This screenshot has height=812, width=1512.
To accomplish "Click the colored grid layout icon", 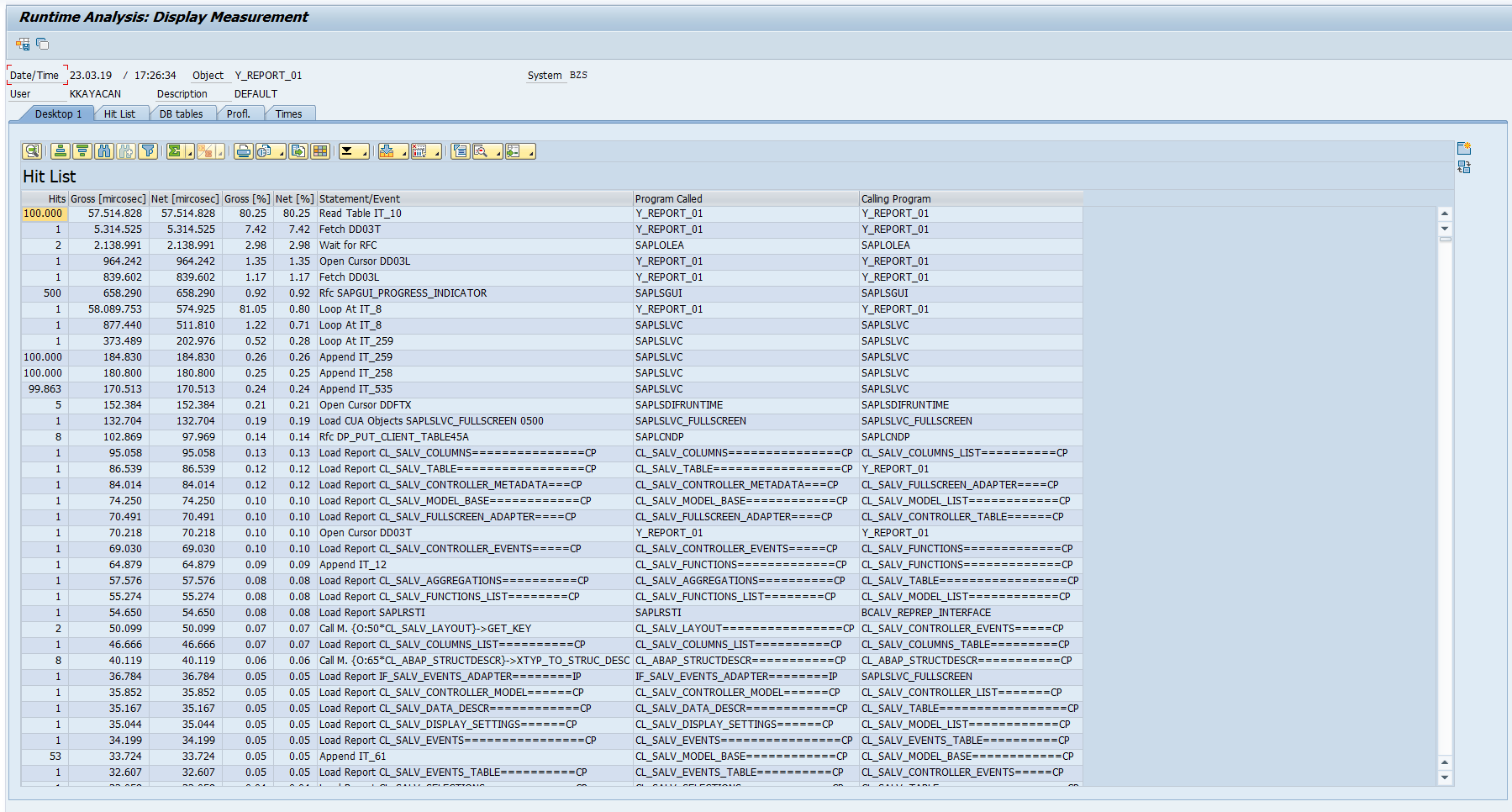I will click(320, 151).
